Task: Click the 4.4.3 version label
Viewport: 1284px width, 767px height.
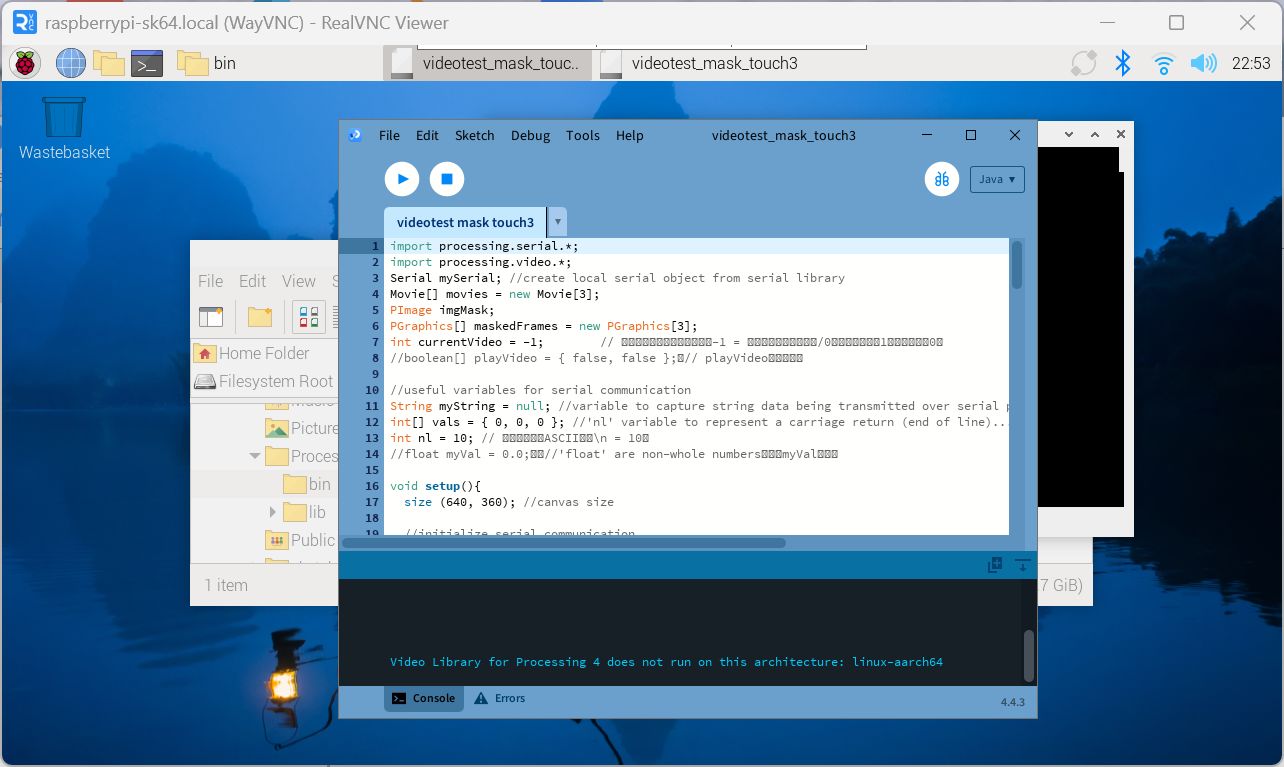Action: tap(1013, 702)
